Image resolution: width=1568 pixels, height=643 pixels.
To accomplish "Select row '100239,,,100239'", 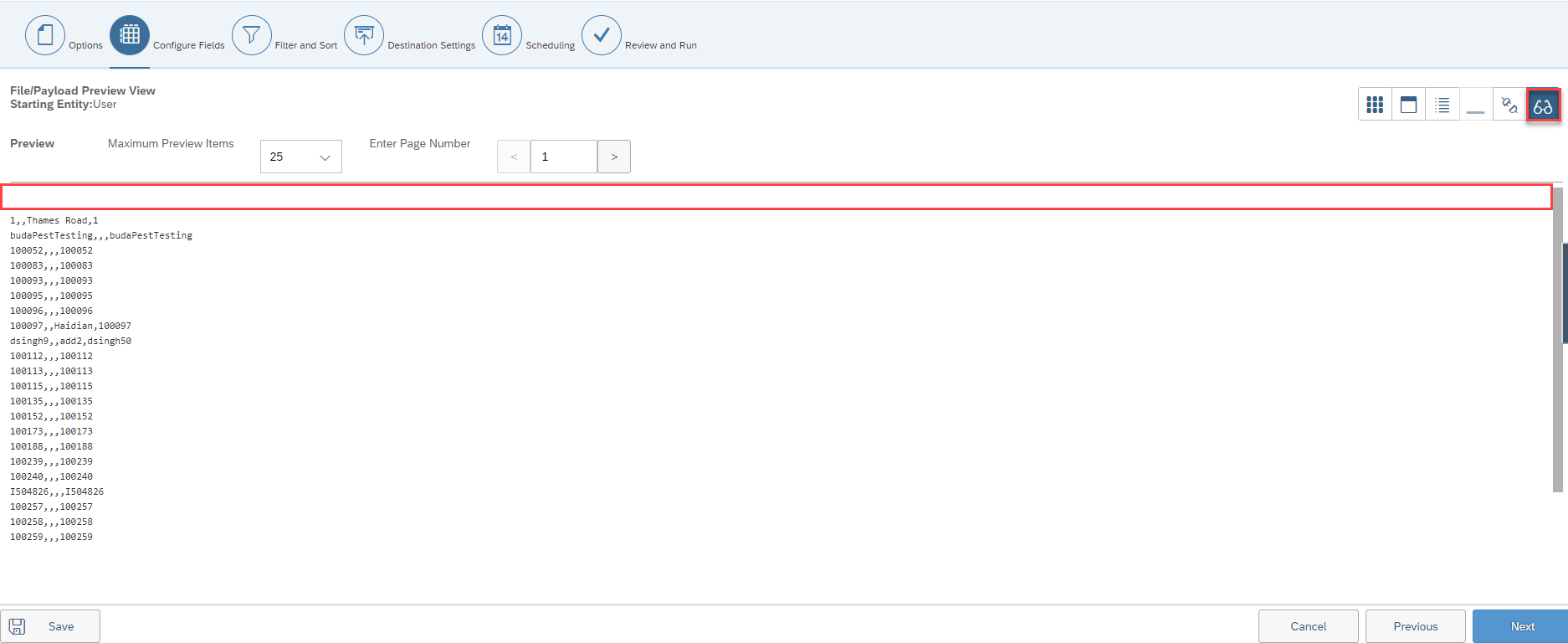I will 52,461.
